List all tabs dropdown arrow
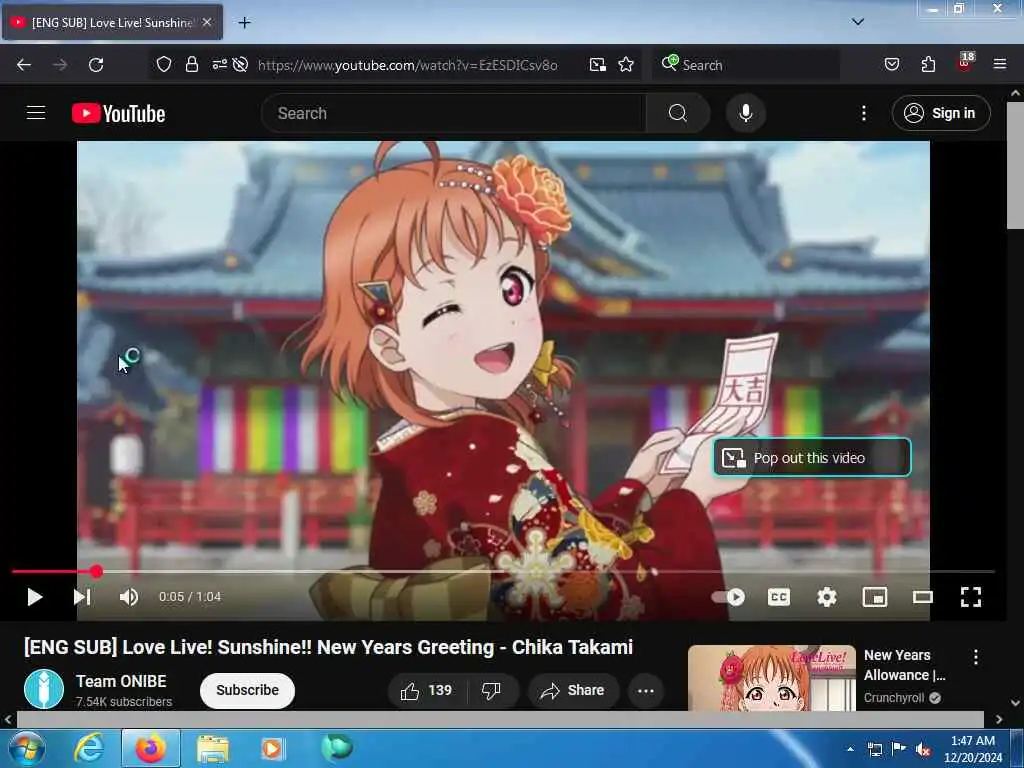Image resolution: width=1024 pixels, height=768 pixels. 858,22
